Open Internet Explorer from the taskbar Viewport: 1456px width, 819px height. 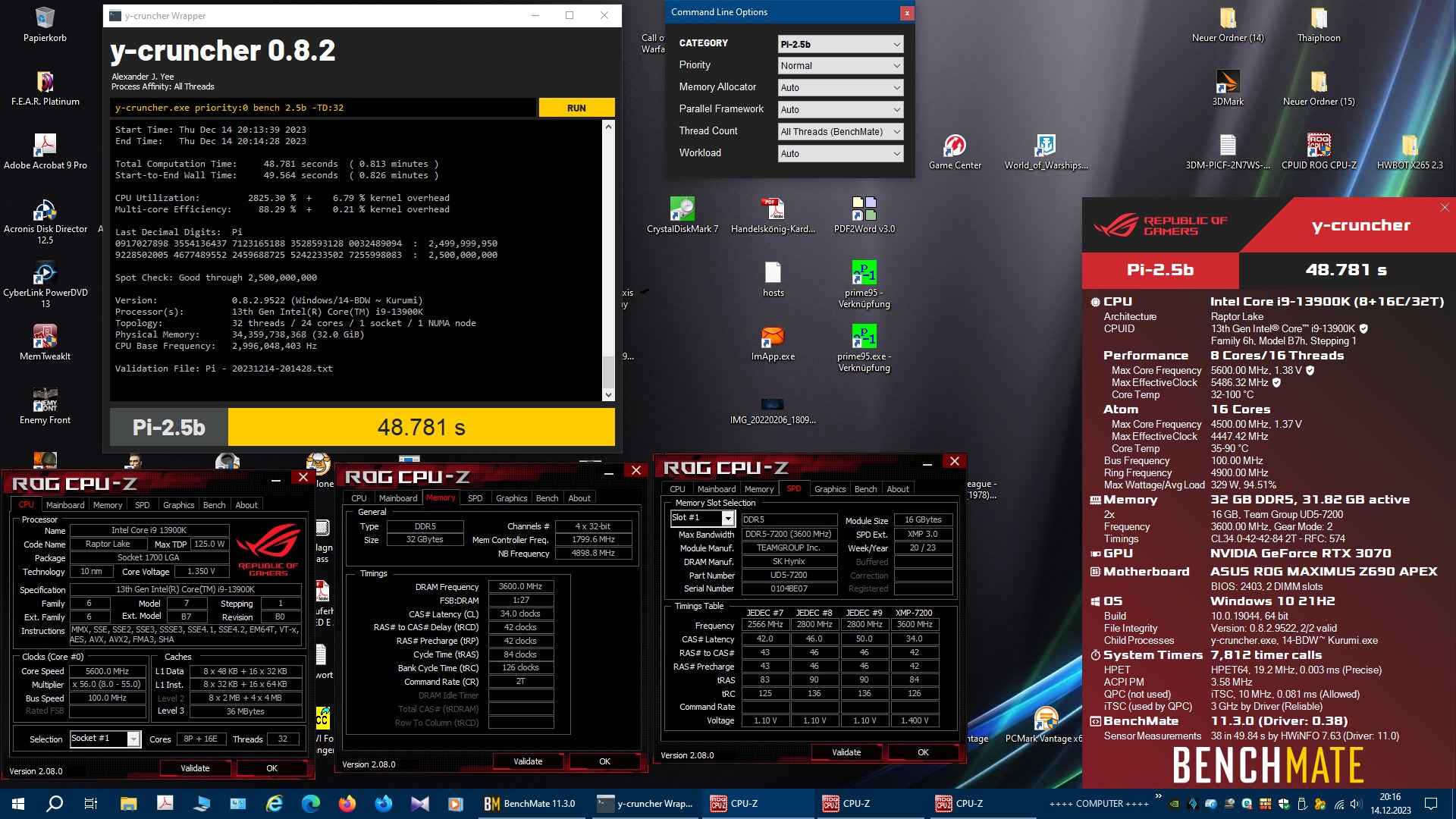(x=275, y=804)
